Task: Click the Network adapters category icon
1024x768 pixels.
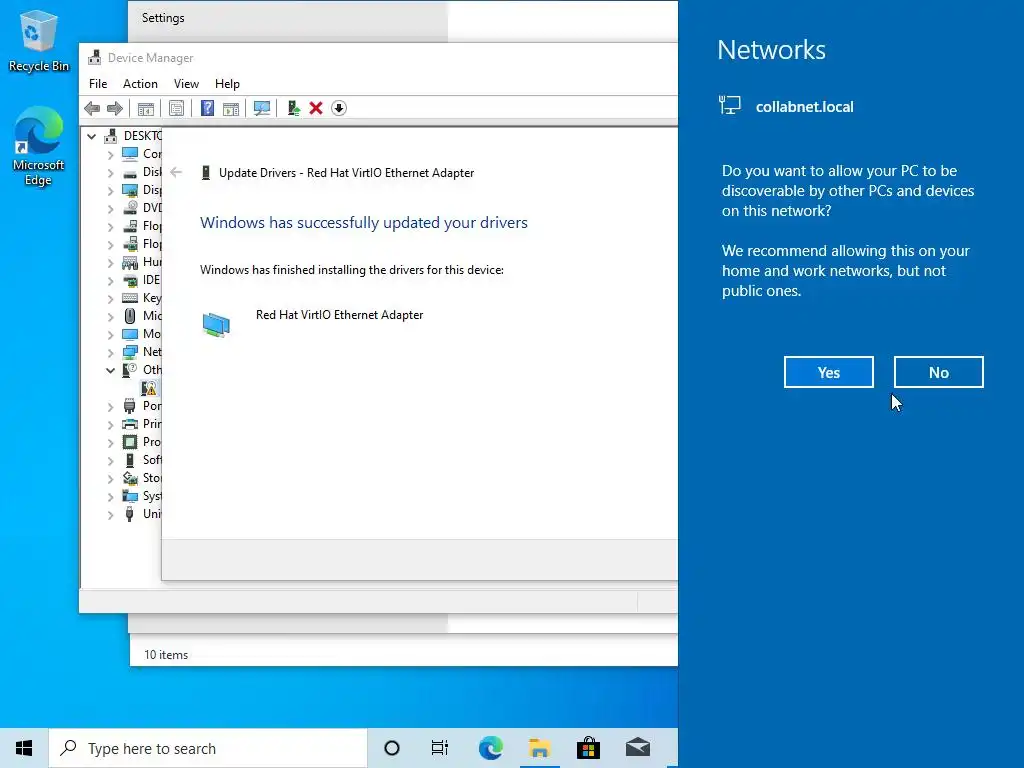Action: pos(131,352)
